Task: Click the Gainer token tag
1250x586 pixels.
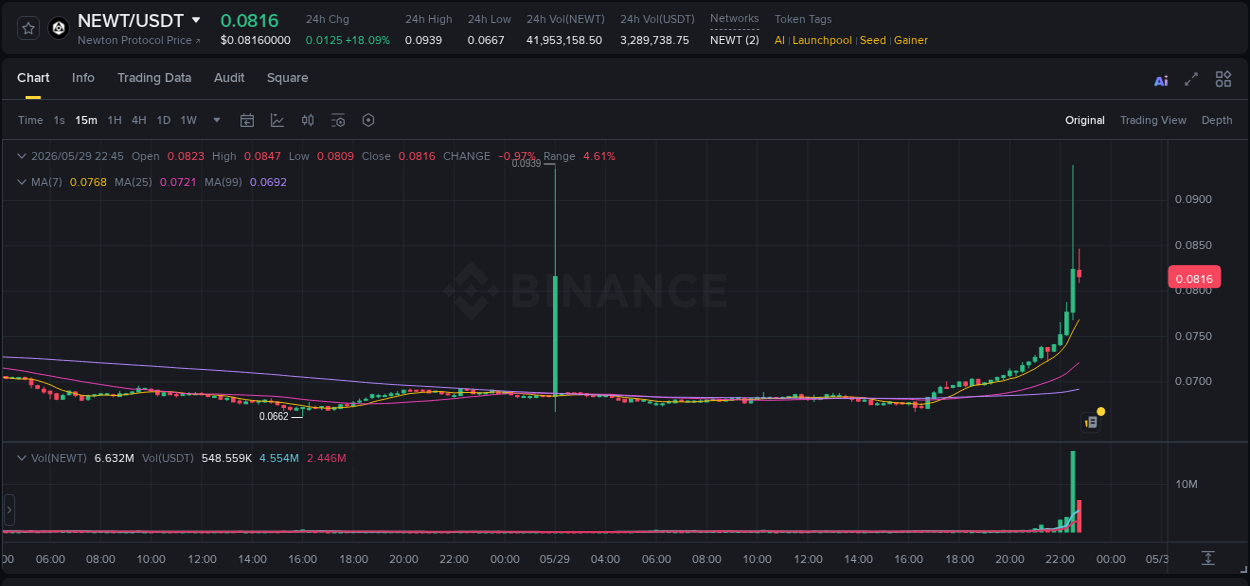Action: click(911, 40)
